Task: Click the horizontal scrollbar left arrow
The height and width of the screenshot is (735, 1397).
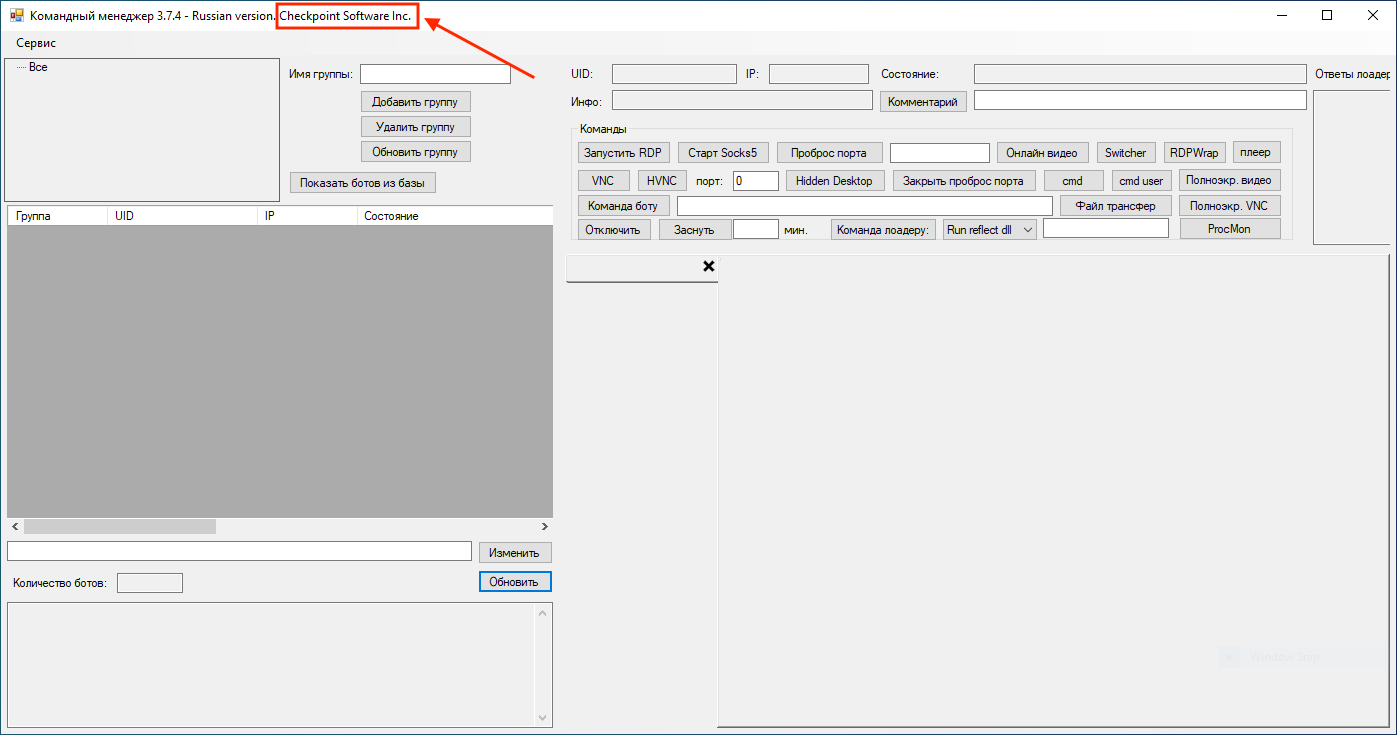Action: (15, 526)
